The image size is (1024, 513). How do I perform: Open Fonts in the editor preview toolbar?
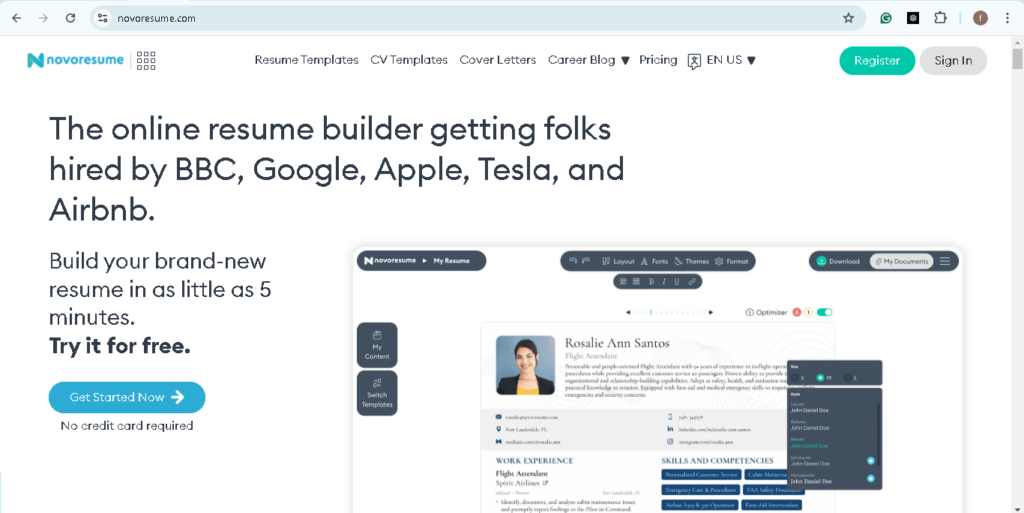pyautogui.click(x=654, y=261)
